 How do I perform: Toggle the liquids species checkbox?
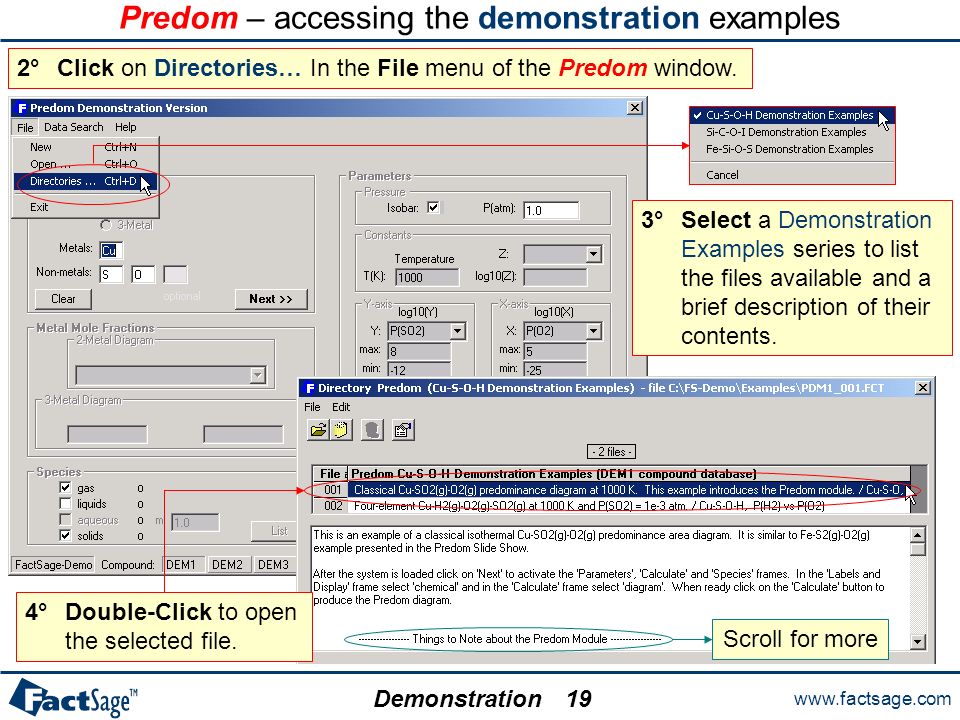point(65,503)
